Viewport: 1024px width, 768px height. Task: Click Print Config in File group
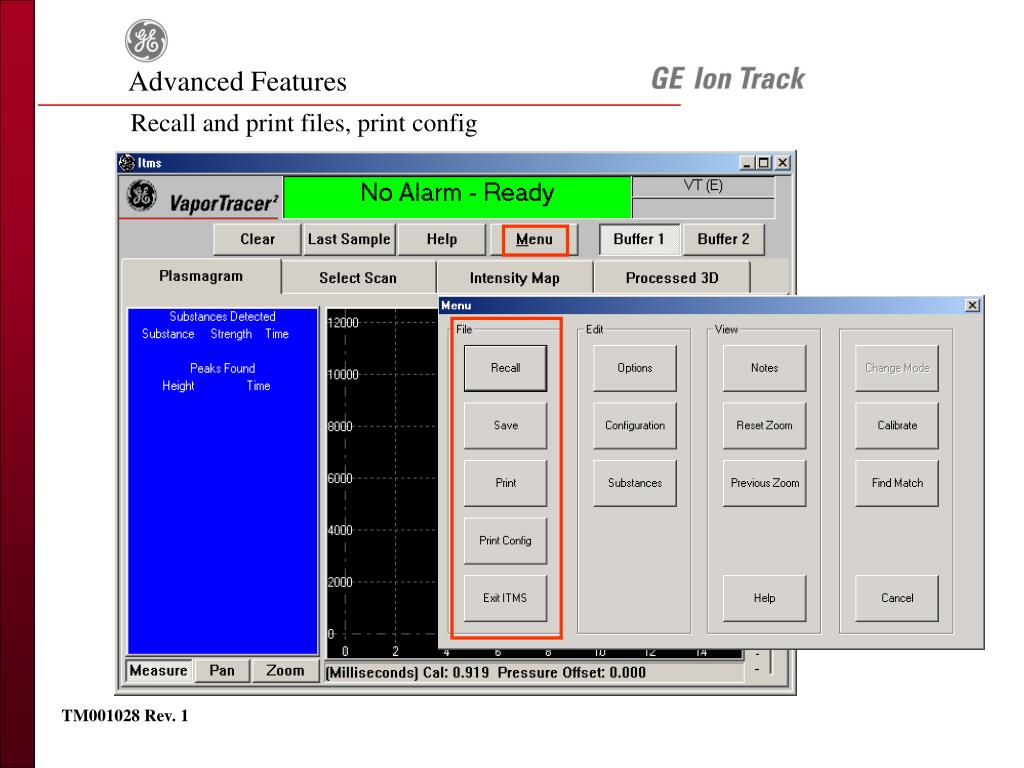tap(505, 541)
